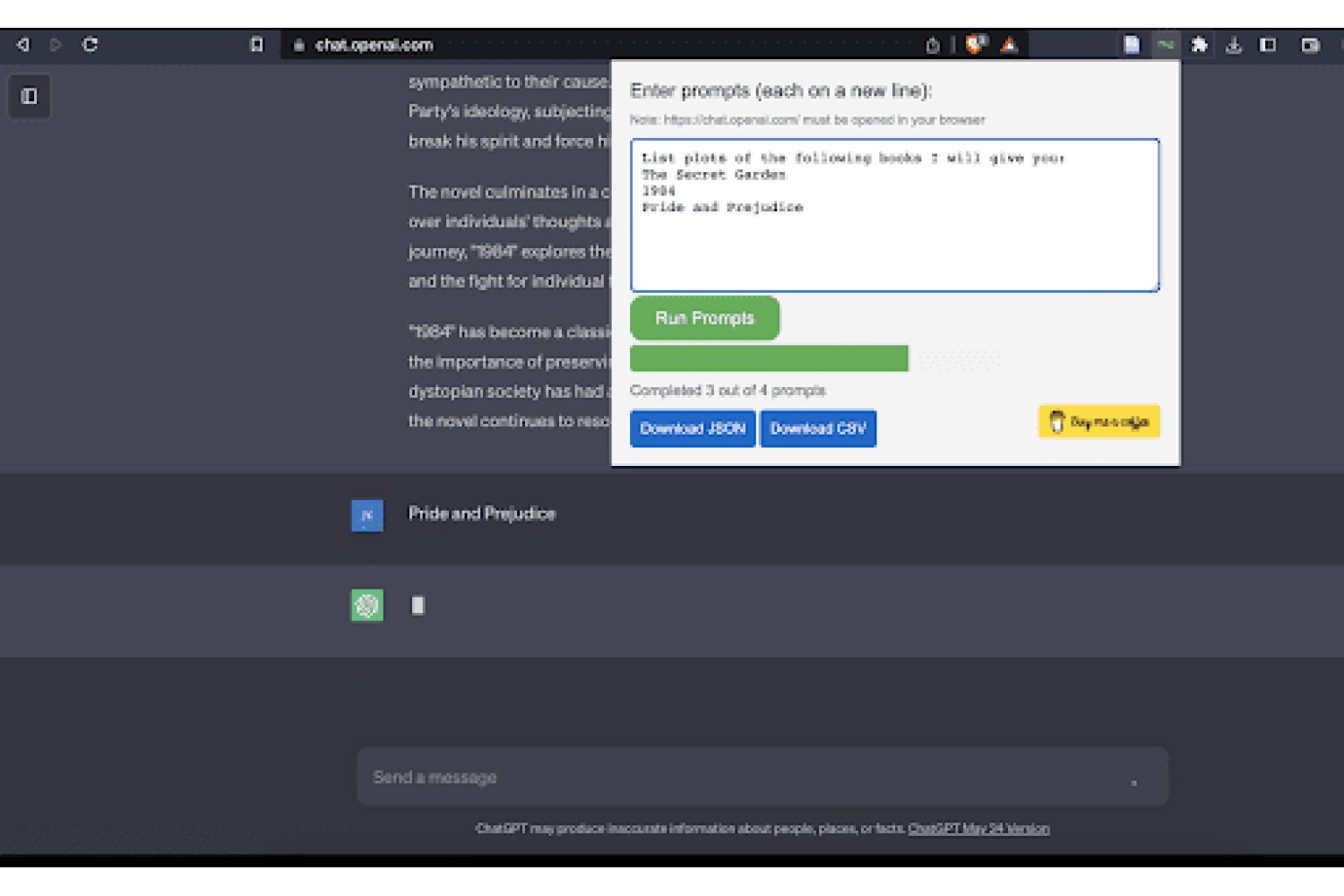Viewport: 1344px width, 896px height.
Task: Bookmark the current page
Action: point(257,45)
